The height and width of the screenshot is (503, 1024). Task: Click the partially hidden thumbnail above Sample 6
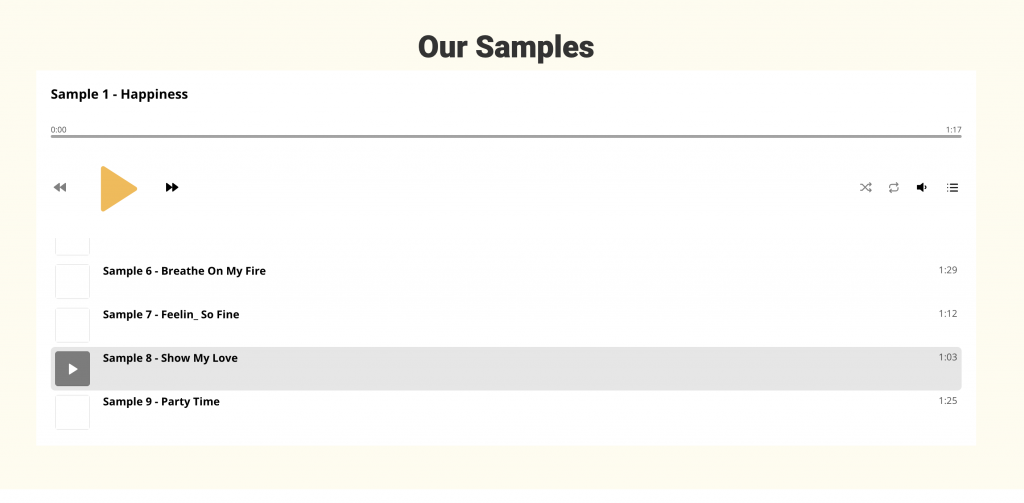tap(72, 246)
